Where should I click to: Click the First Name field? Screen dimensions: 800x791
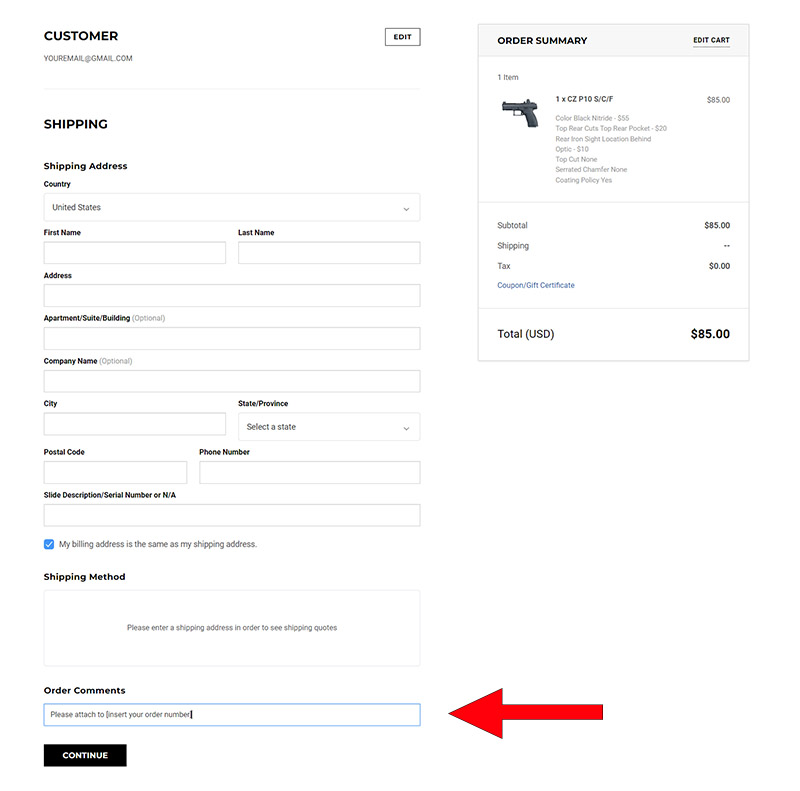pyautogui.click(x=134, y=253)
